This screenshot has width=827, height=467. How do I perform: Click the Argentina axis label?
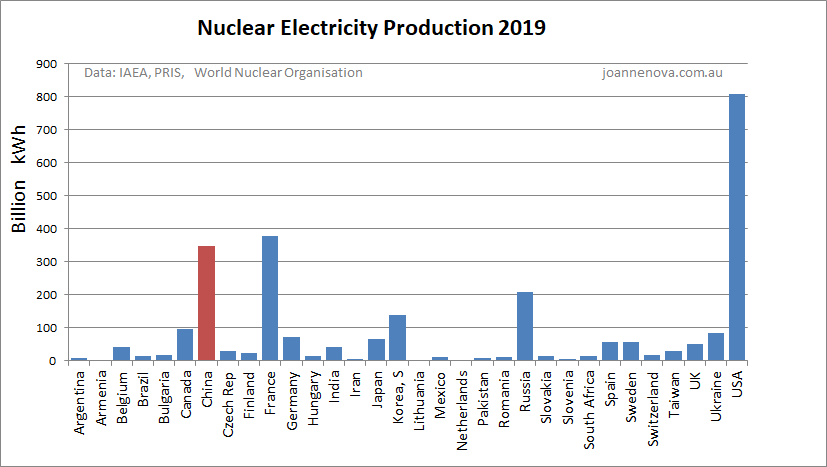pos(79,402)
